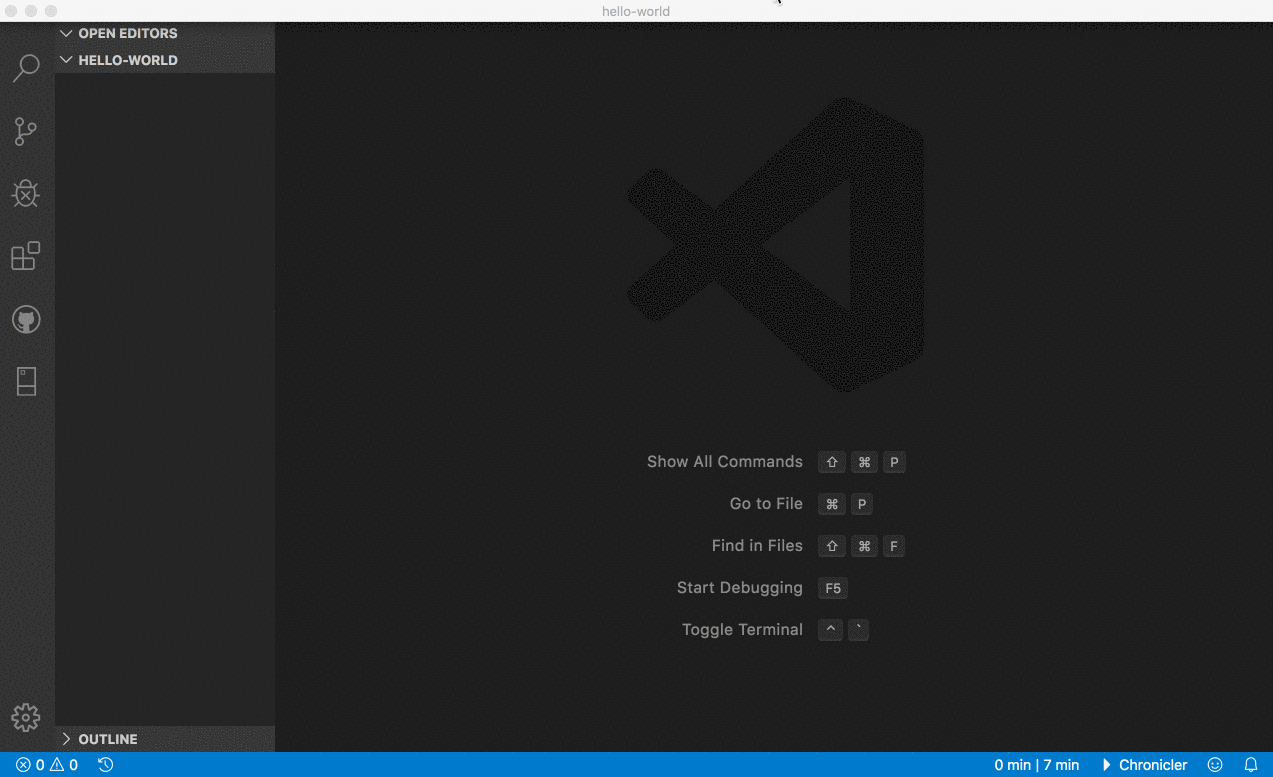
Task: Open the Source Control view
Action: pos(25,131)
